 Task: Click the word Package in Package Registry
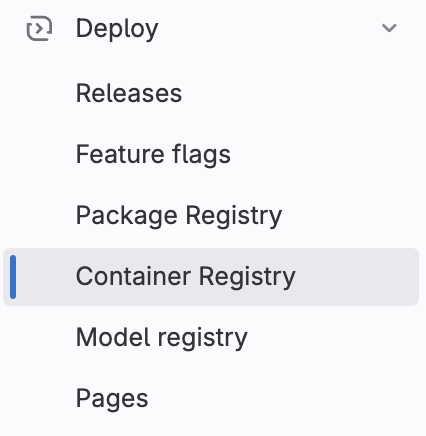coord(127,216)
